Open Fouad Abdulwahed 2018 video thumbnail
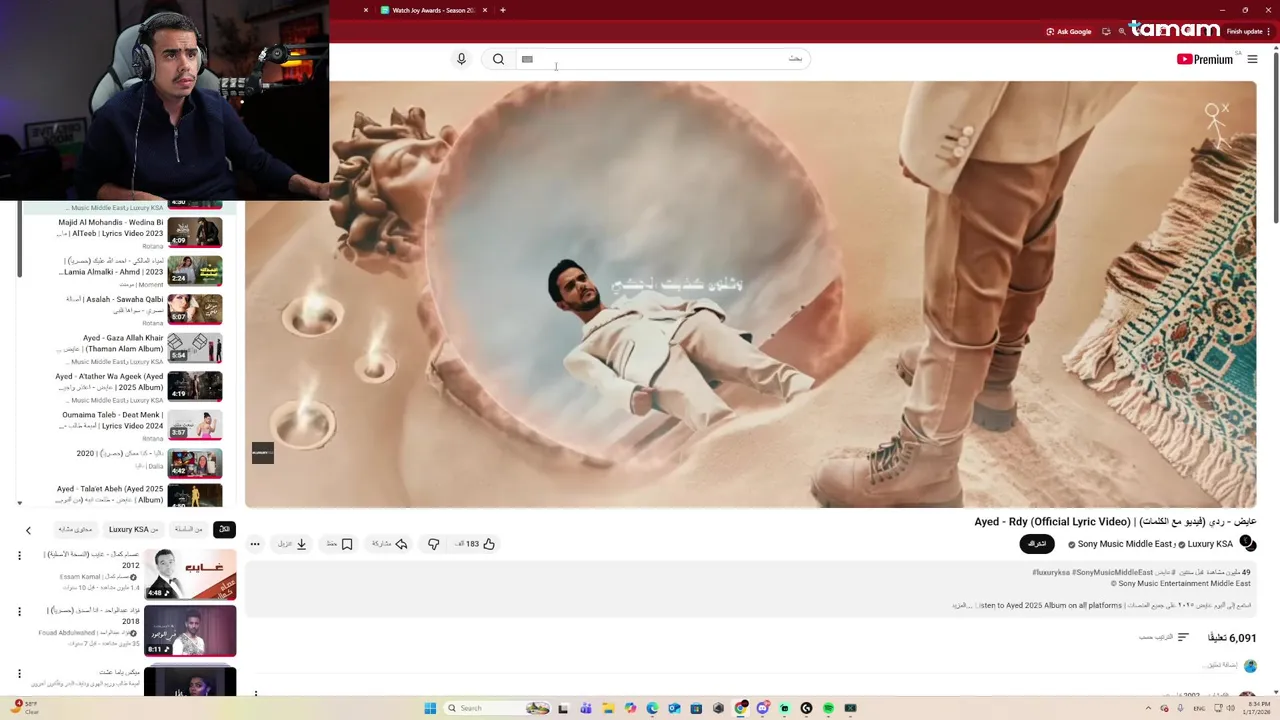Image resolution: width=1280 pixels, height=720 pixels. 190,630
